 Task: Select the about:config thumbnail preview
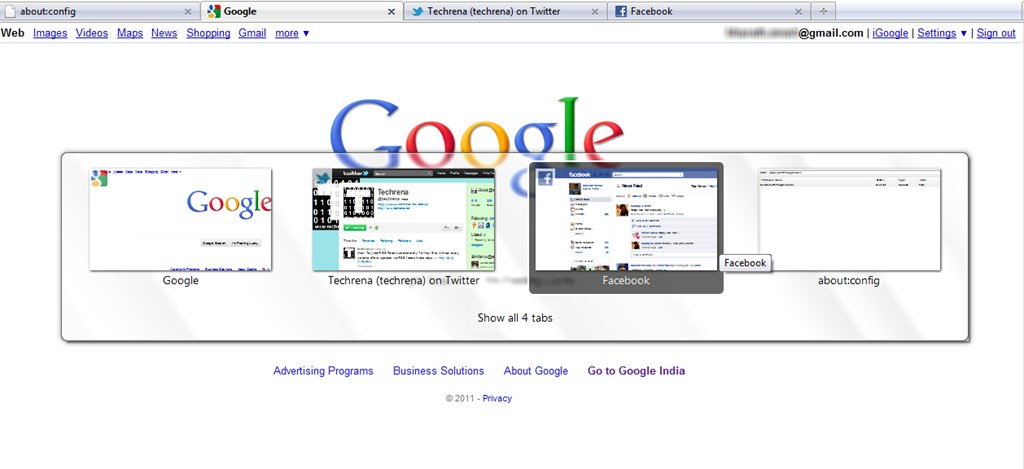coord(849,219)
